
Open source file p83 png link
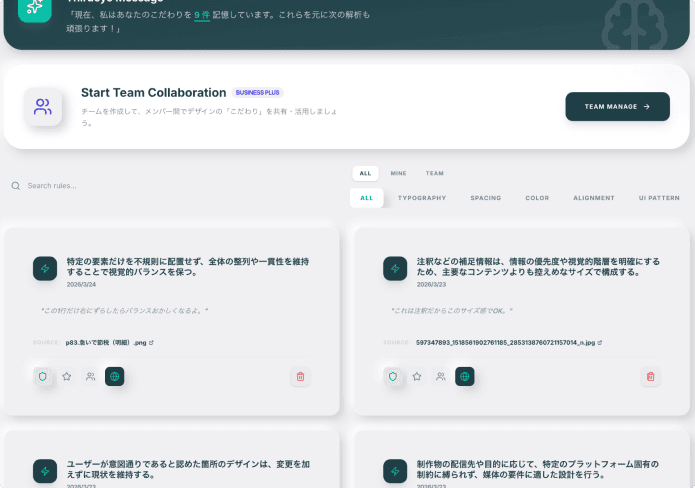tap(109, 342)
